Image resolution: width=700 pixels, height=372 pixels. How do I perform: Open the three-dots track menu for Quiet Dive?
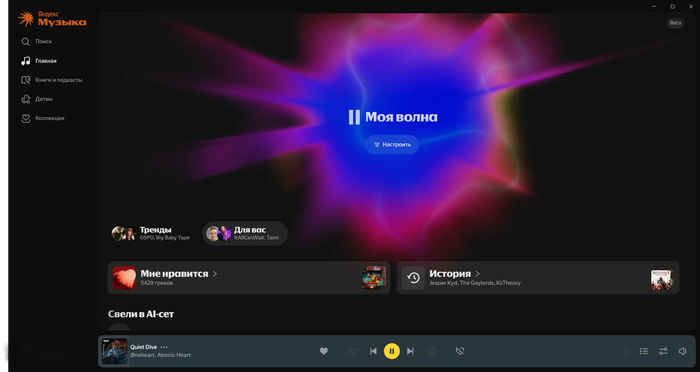164,347
